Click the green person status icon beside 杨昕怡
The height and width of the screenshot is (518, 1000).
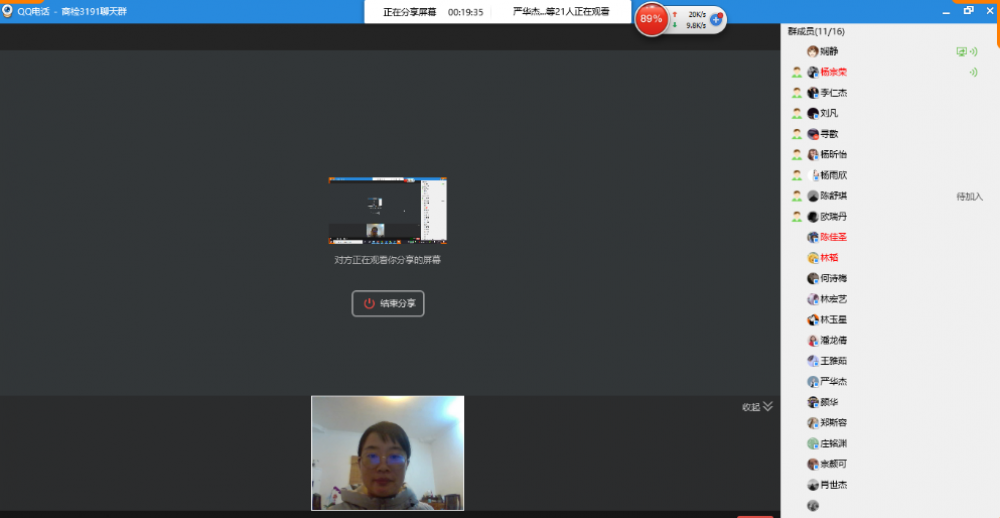coord(797,154)
